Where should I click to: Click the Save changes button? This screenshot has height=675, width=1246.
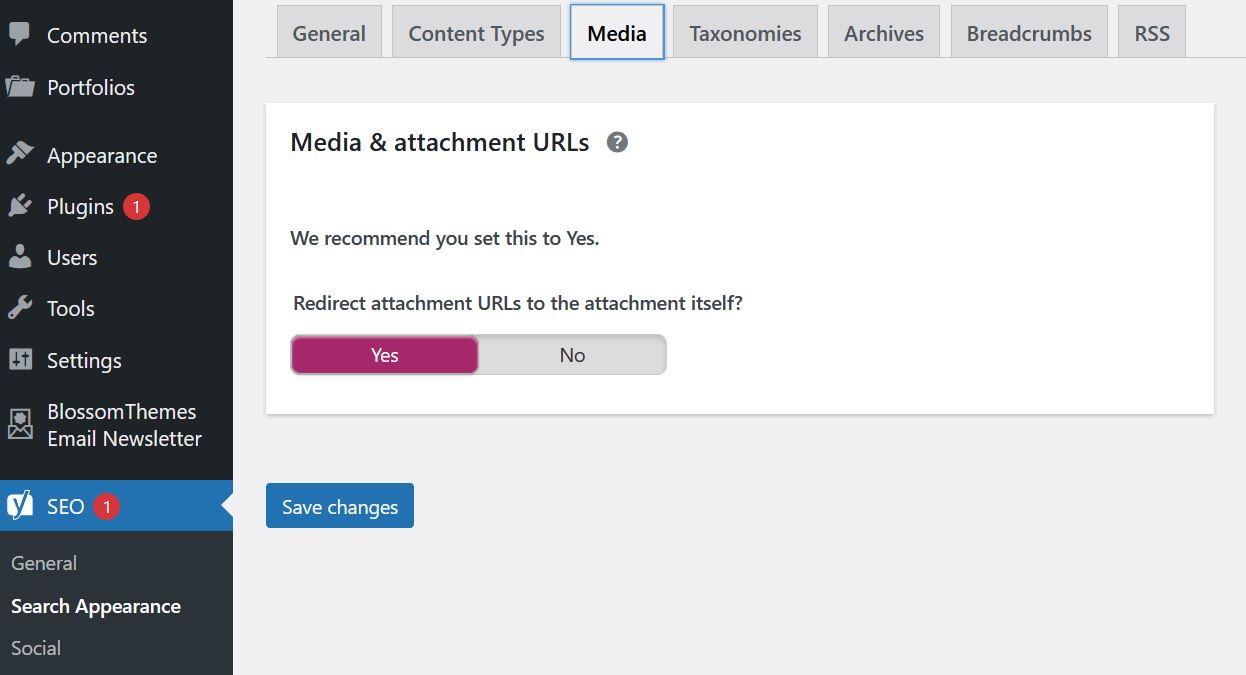click(340, 506)
